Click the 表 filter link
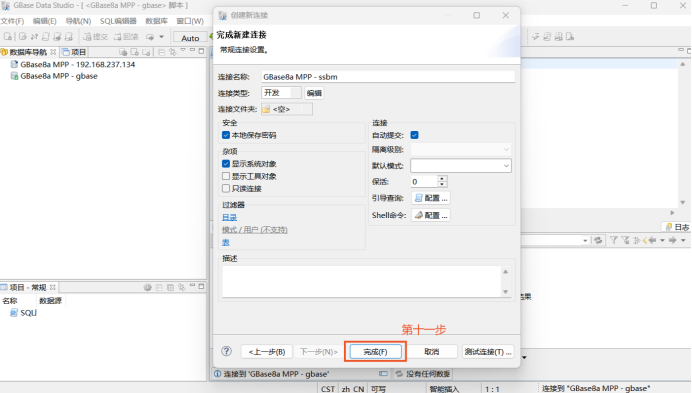This screenshot has width=692, height=393. click(x=226, y=242)
